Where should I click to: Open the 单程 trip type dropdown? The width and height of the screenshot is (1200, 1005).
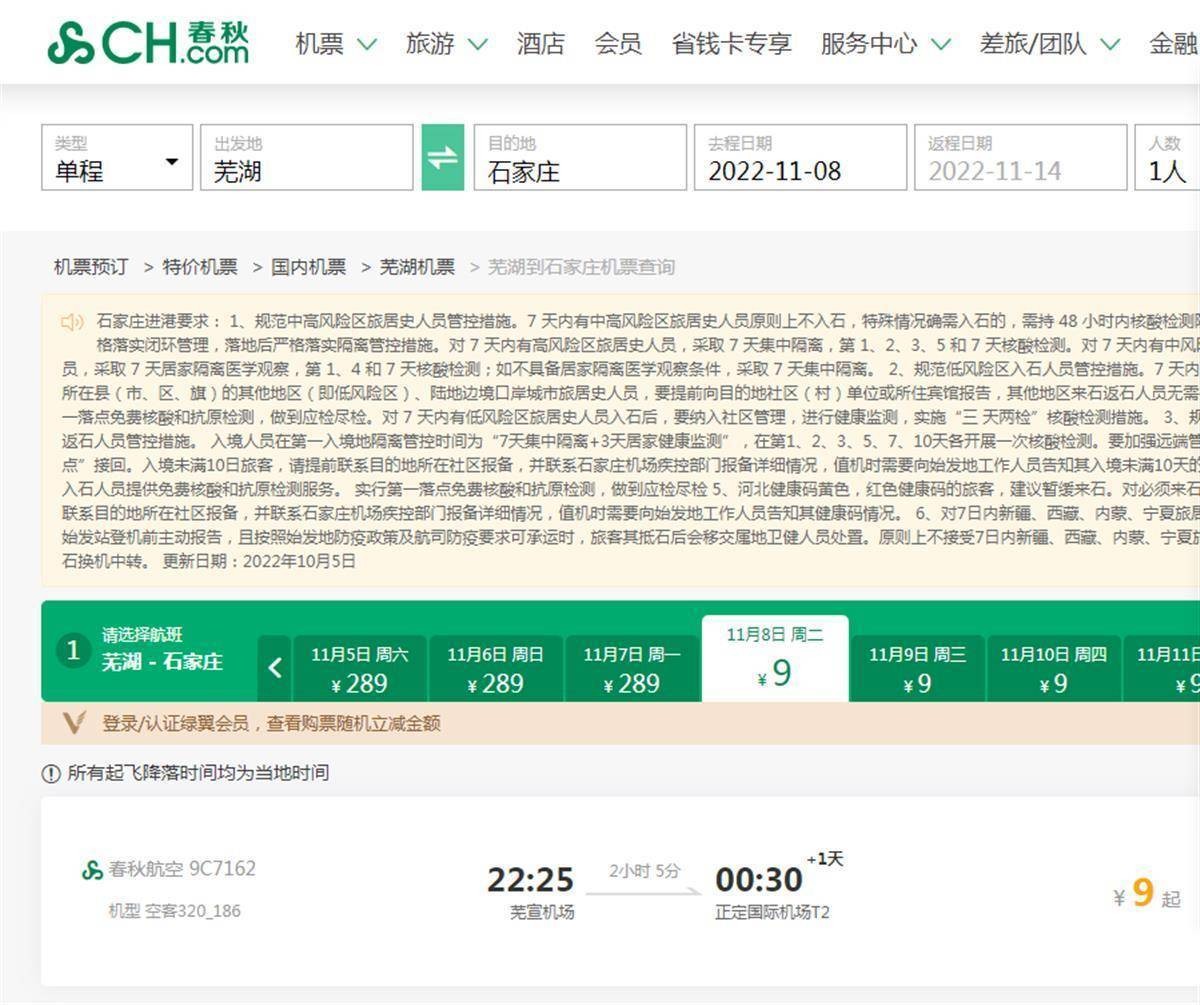[116, 158]
